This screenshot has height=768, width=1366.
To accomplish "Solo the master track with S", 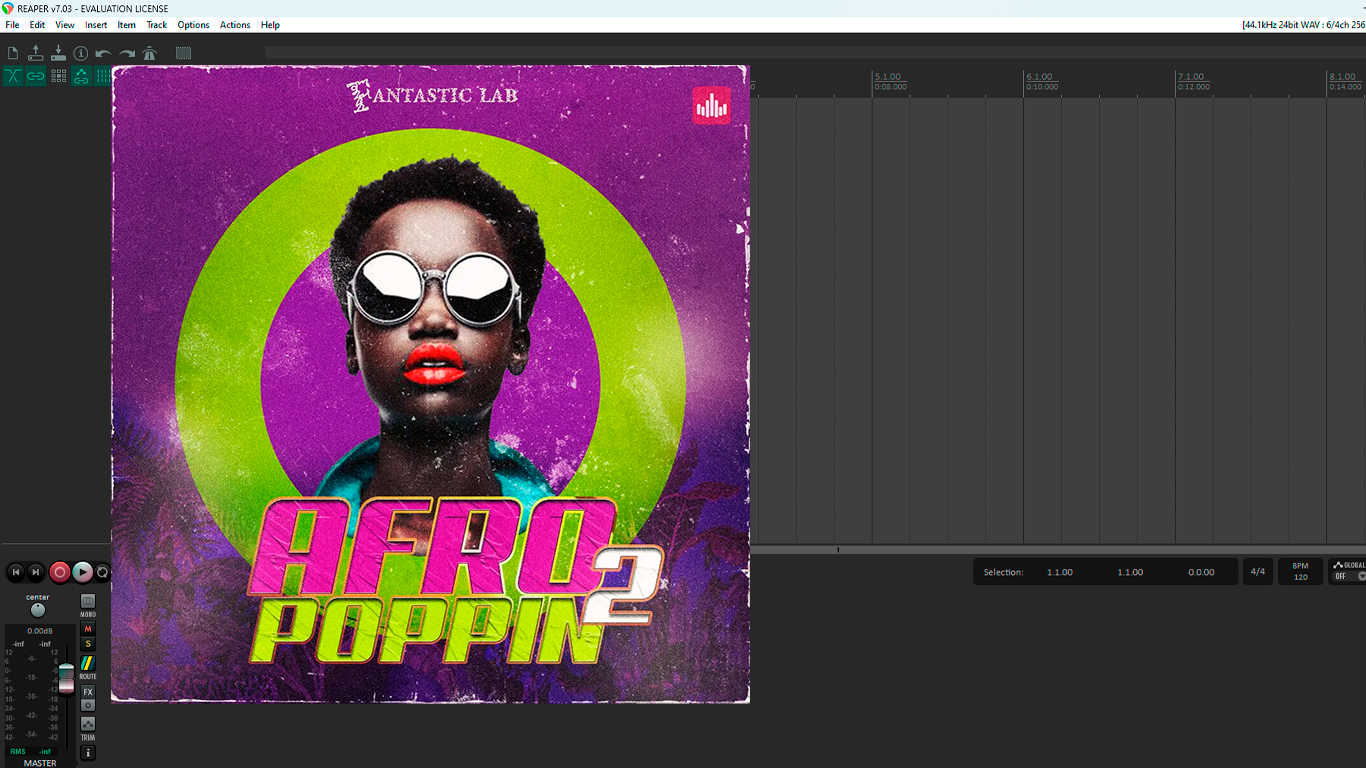I will (88, 644).
